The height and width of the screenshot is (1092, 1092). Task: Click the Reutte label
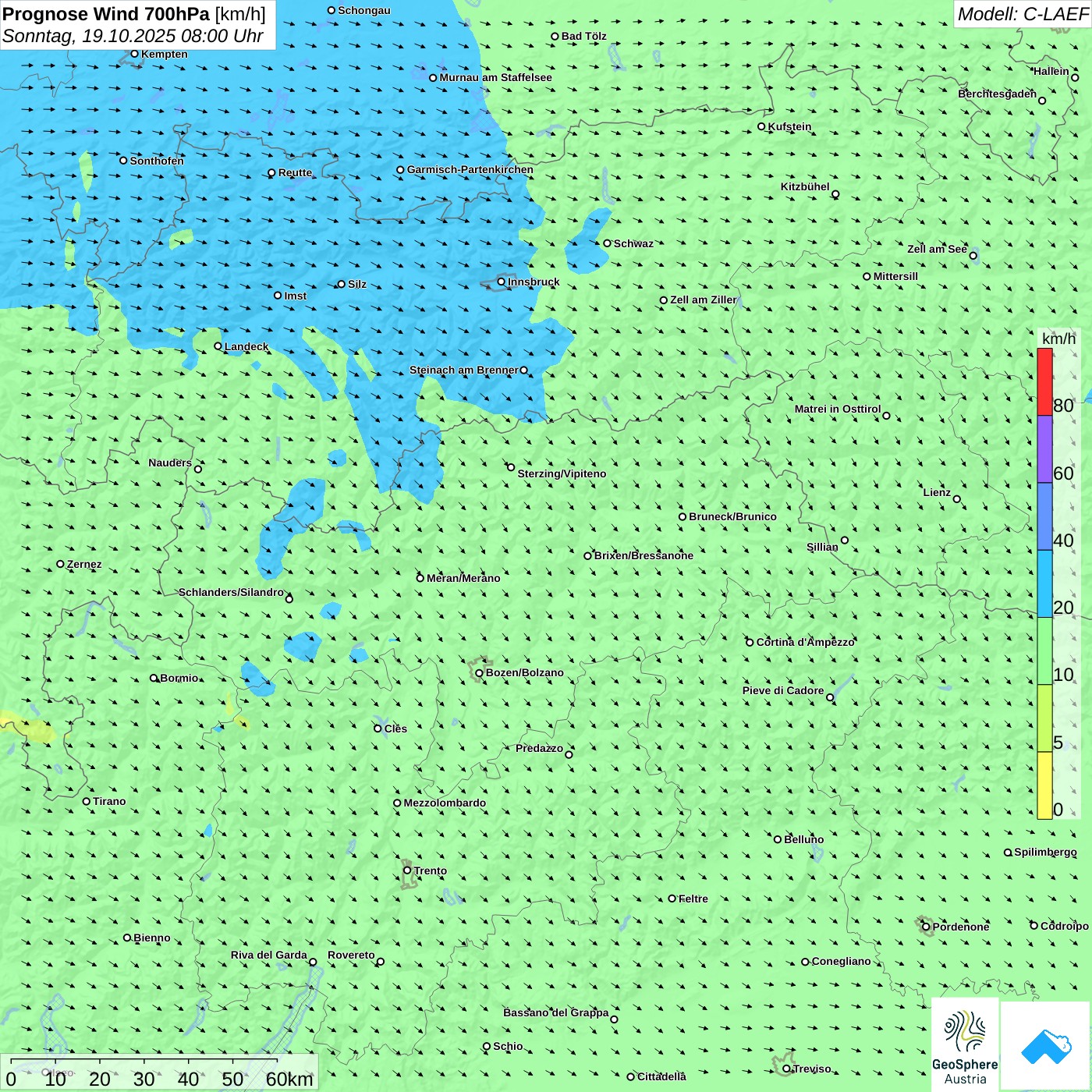[x=295, y=172]
